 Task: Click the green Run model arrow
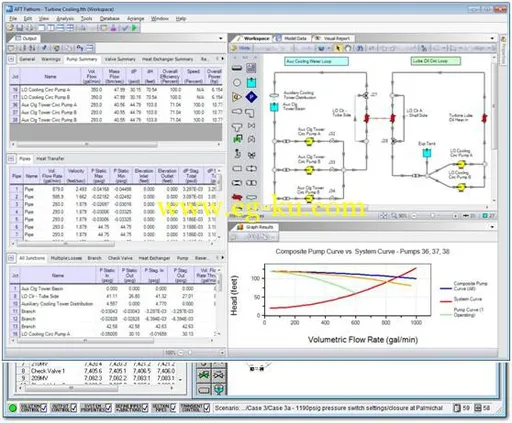[x=134, y=28]
